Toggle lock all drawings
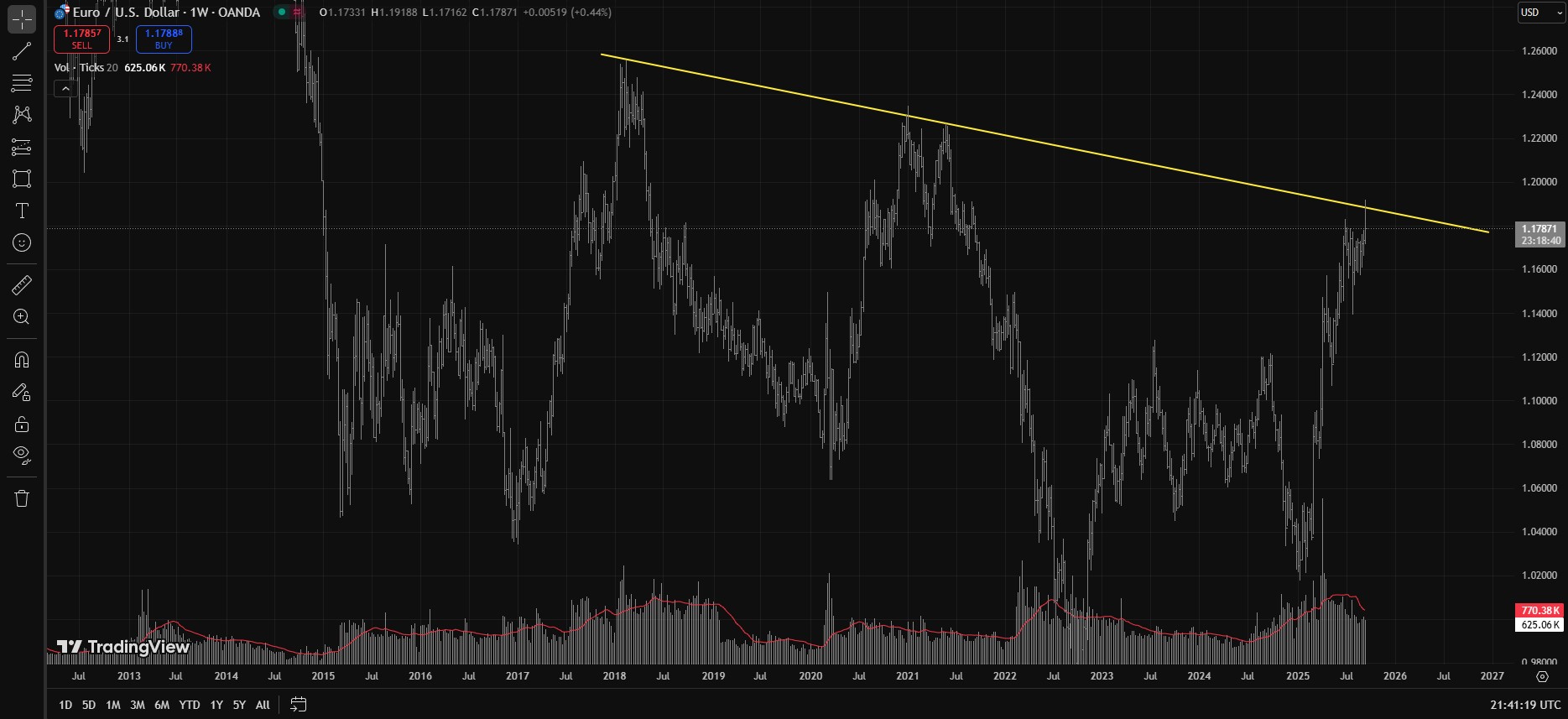This screenshot has height=719, width=1568. point(22,424)
